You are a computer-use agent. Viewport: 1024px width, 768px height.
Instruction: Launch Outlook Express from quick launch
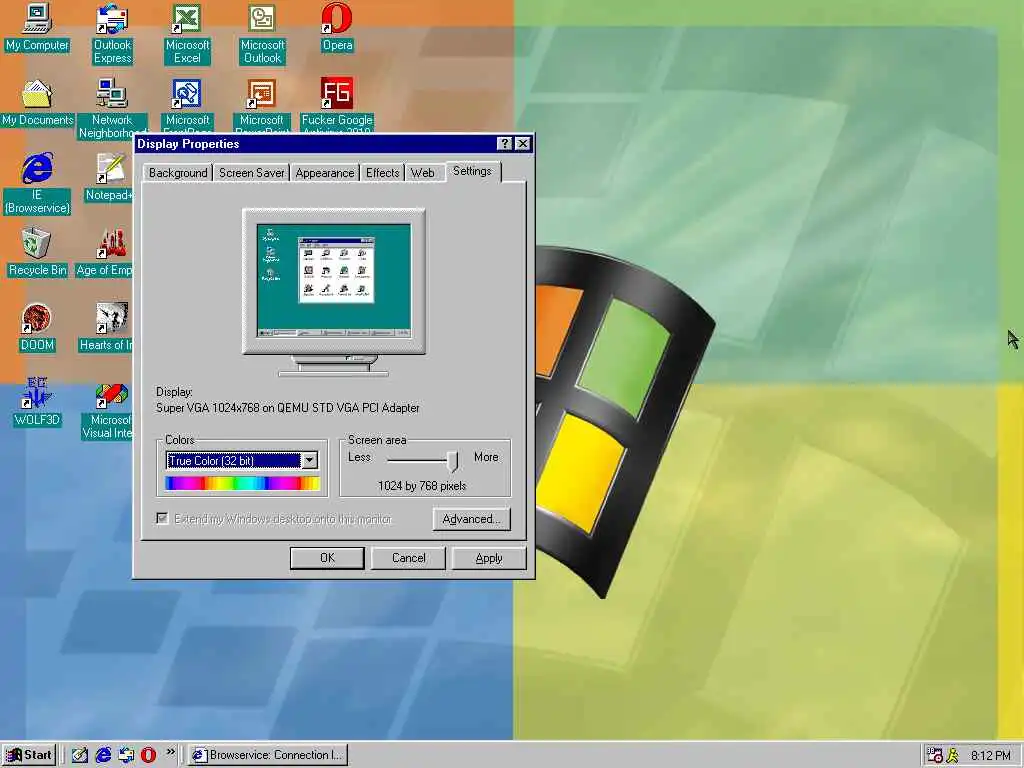click(126, 755)
